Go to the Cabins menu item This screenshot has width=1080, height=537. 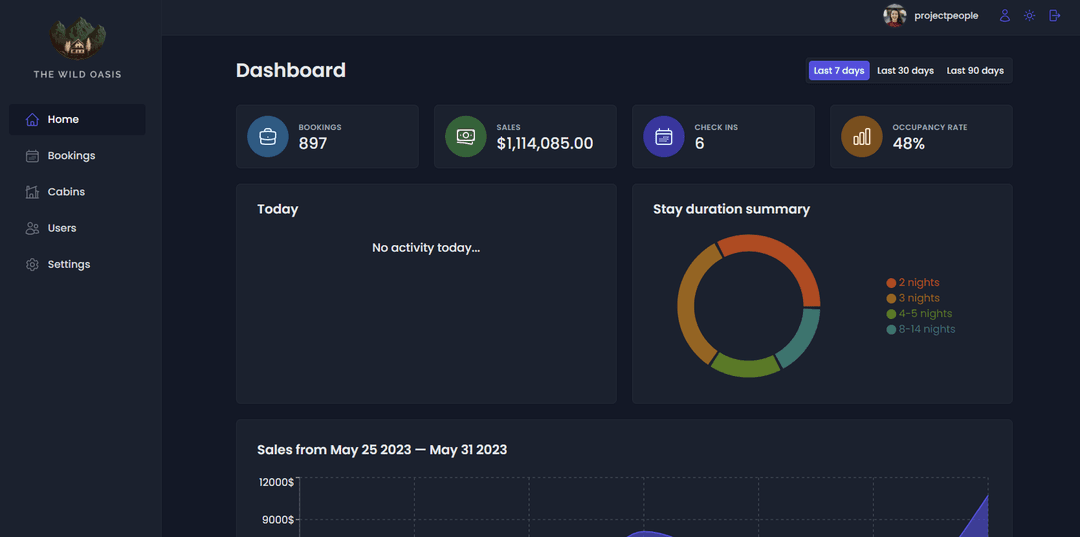tap(66, 192)
